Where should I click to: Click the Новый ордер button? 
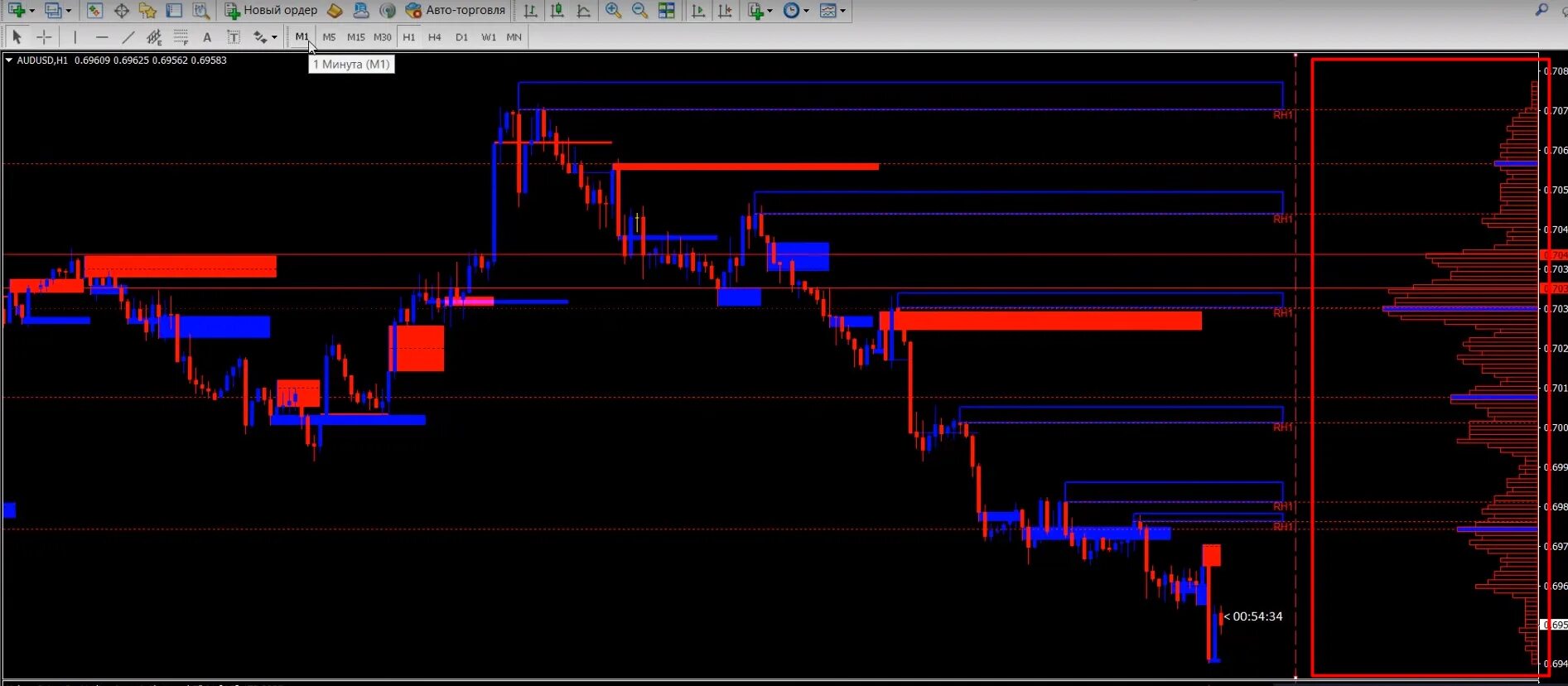[271, 11]
